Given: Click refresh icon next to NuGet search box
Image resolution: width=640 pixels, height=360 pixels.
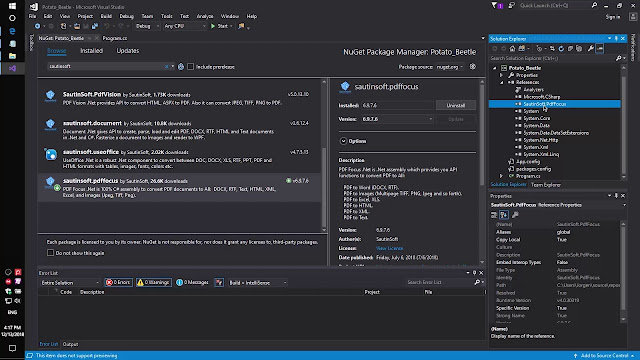Looking at the screenshot, I should (181, 67).
